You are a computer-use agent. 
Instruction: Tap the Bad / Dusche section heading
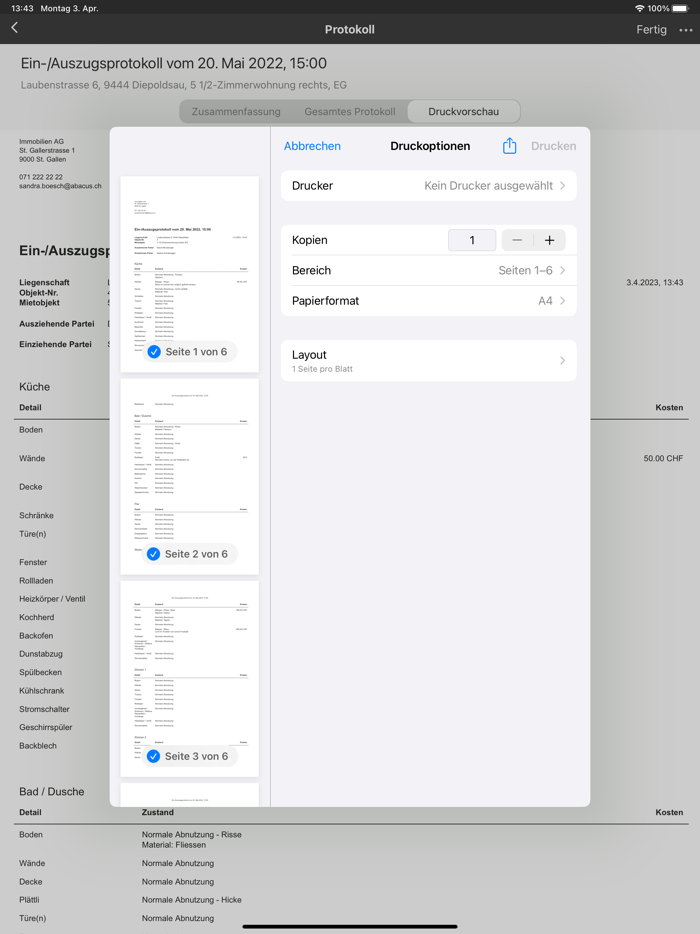(x=51, y=792)
